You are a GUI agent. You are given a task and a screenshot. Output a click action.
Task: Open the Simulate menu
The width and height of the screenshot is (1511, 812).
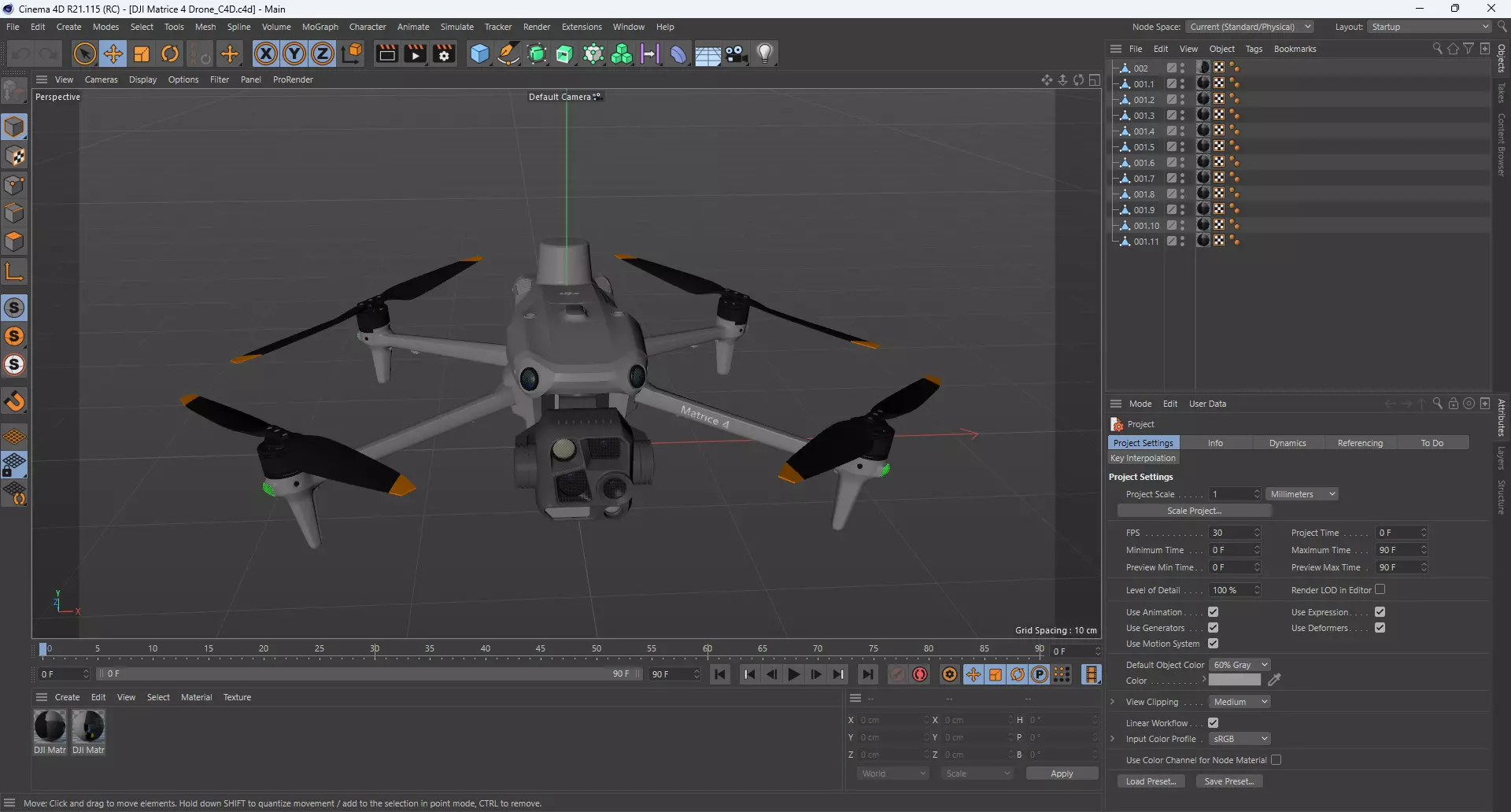point(456,27)
